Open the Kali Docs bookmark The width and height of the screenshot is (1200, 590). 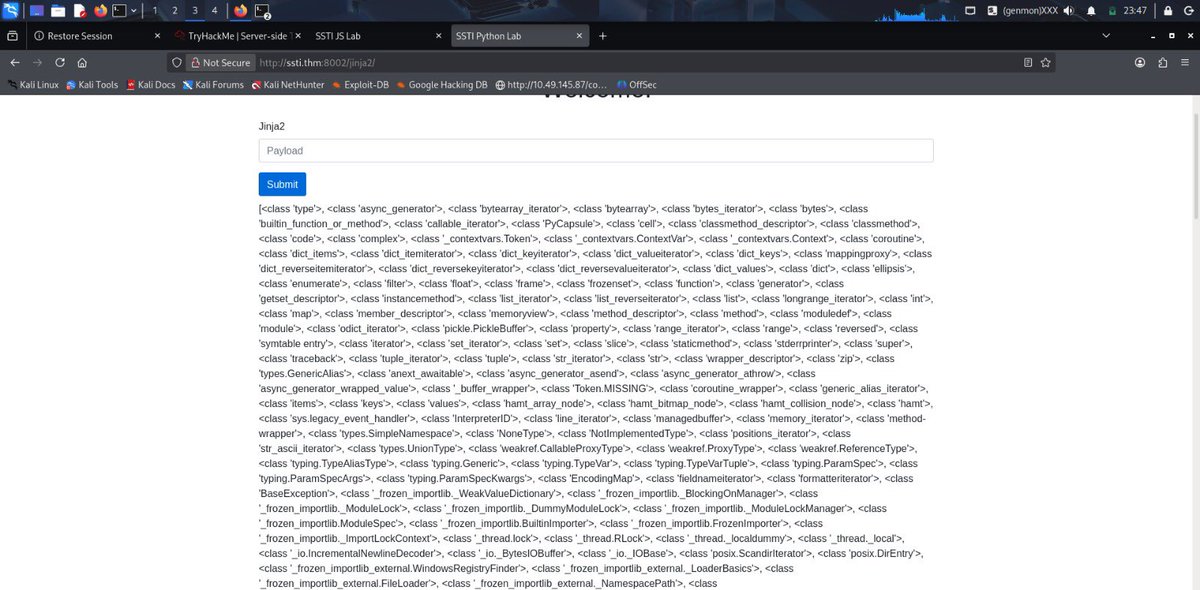[151, 85]
